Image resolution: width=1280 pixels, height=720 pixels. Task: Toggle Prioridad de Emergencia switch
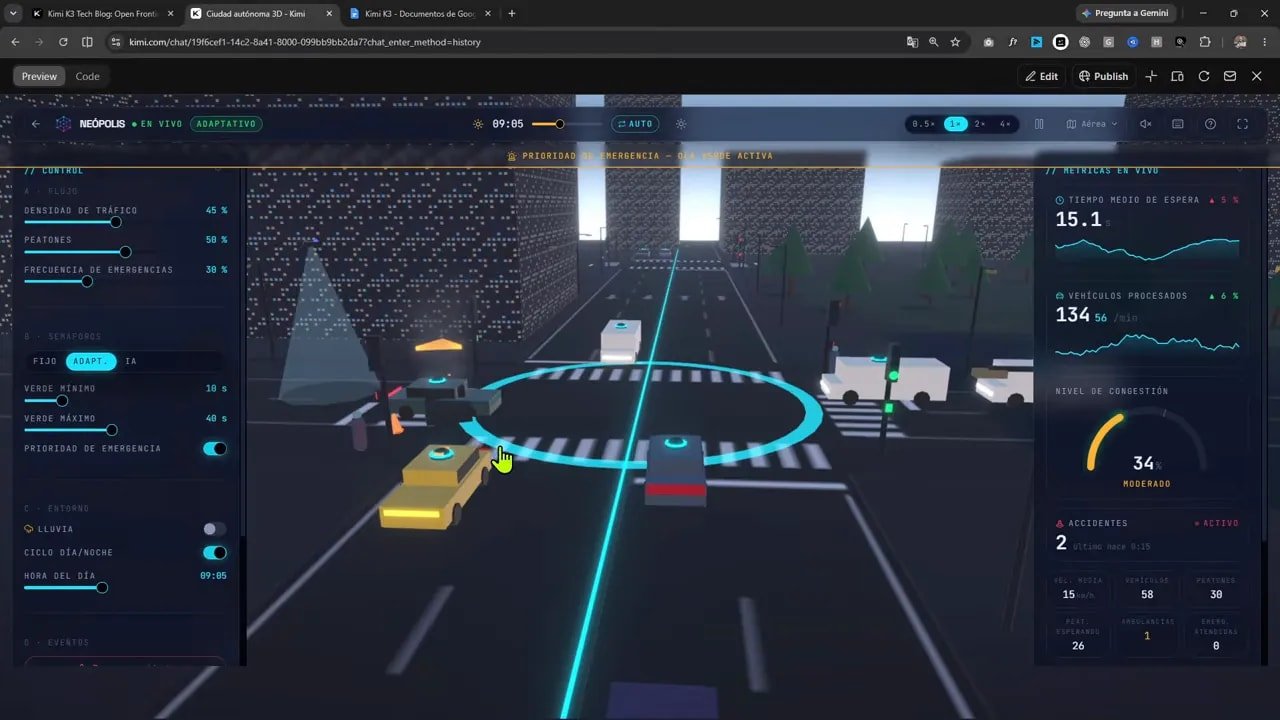point(215,449)
